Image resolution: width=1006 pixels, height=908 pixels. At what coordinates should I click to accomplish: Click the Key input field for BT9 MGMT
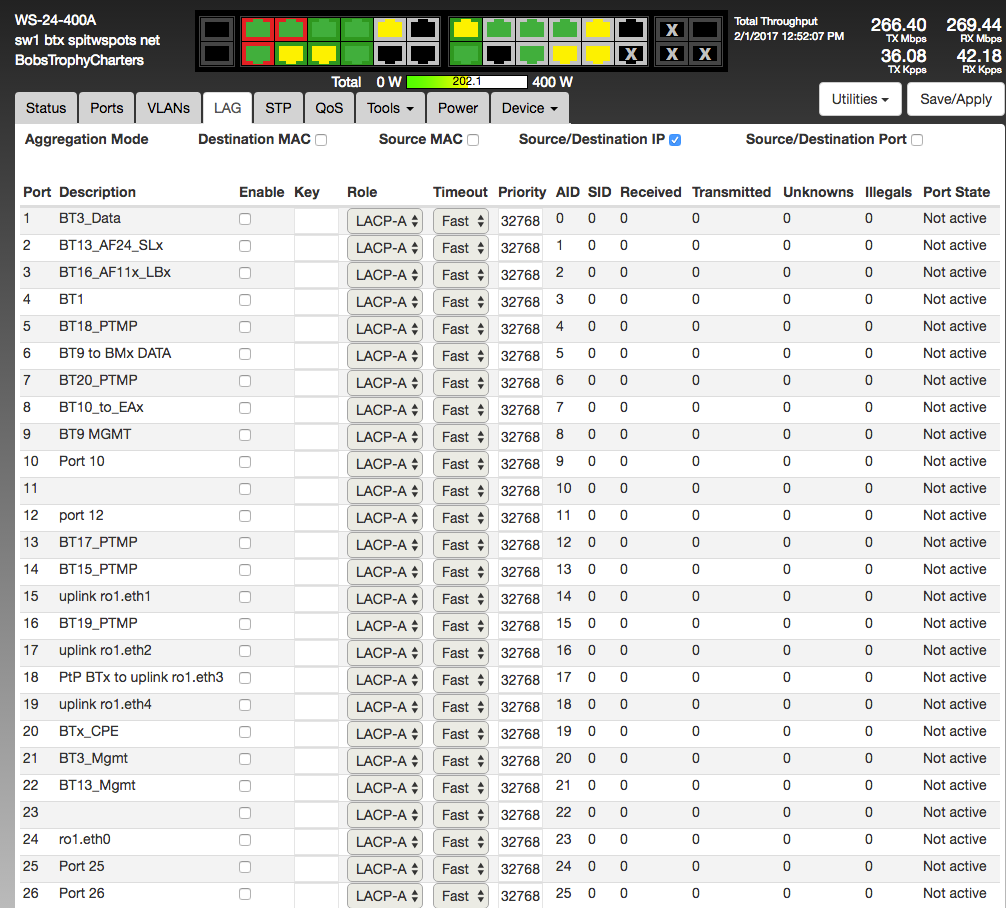316,435
